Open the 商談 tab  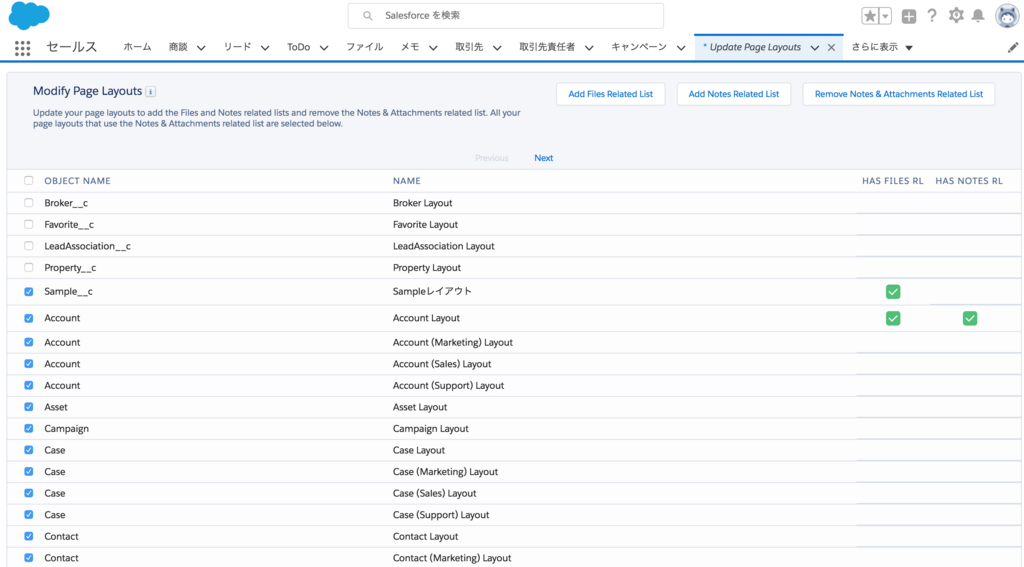[x=178, y=47]
